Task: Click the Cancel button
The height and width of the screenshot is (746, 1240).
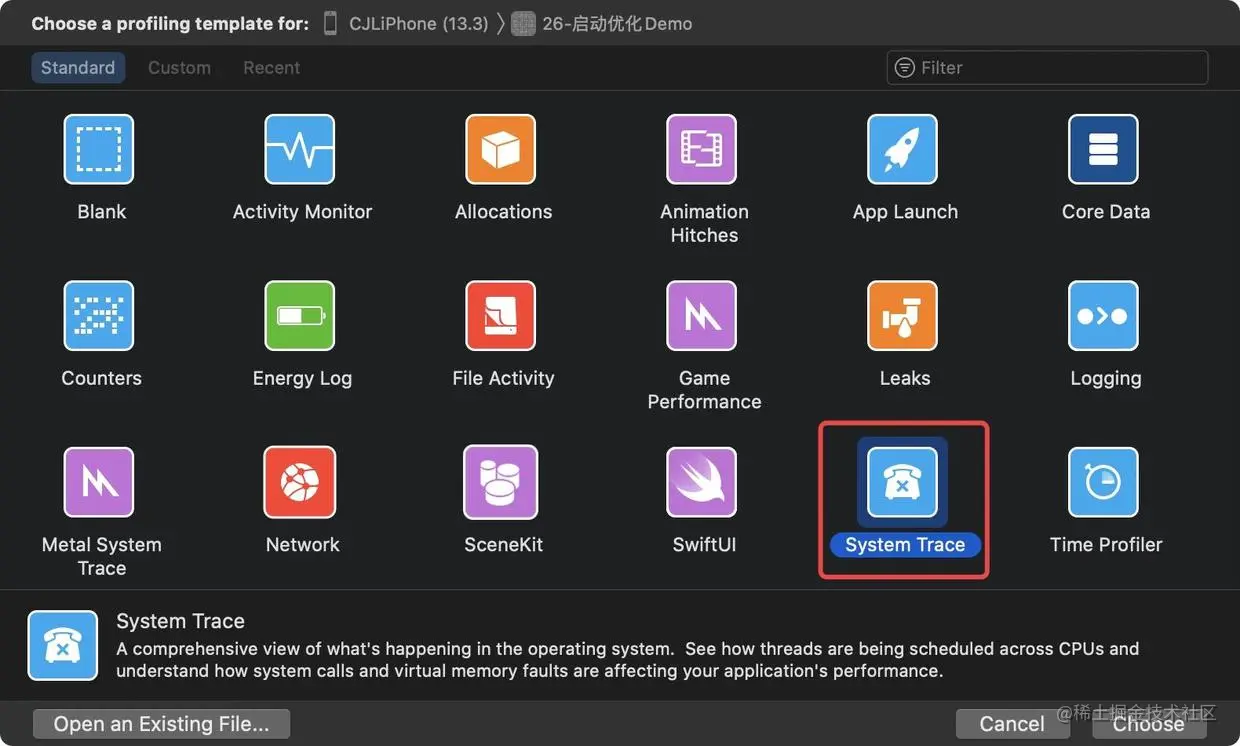Action: 1012,724
